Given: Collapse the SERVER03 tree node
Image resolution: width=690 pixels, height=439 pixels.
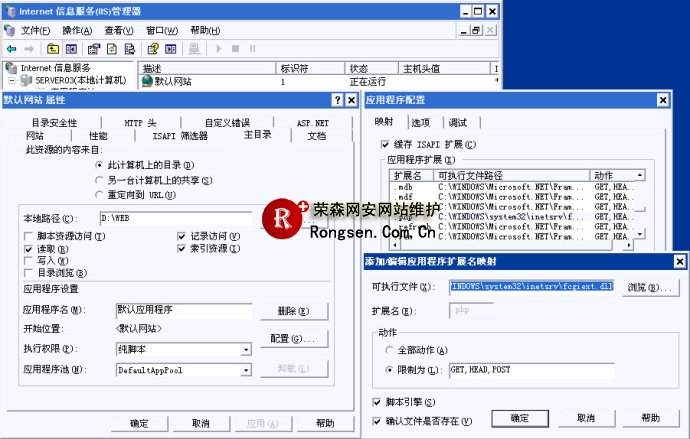Looking at the screenshot, I should pos(11,80).
